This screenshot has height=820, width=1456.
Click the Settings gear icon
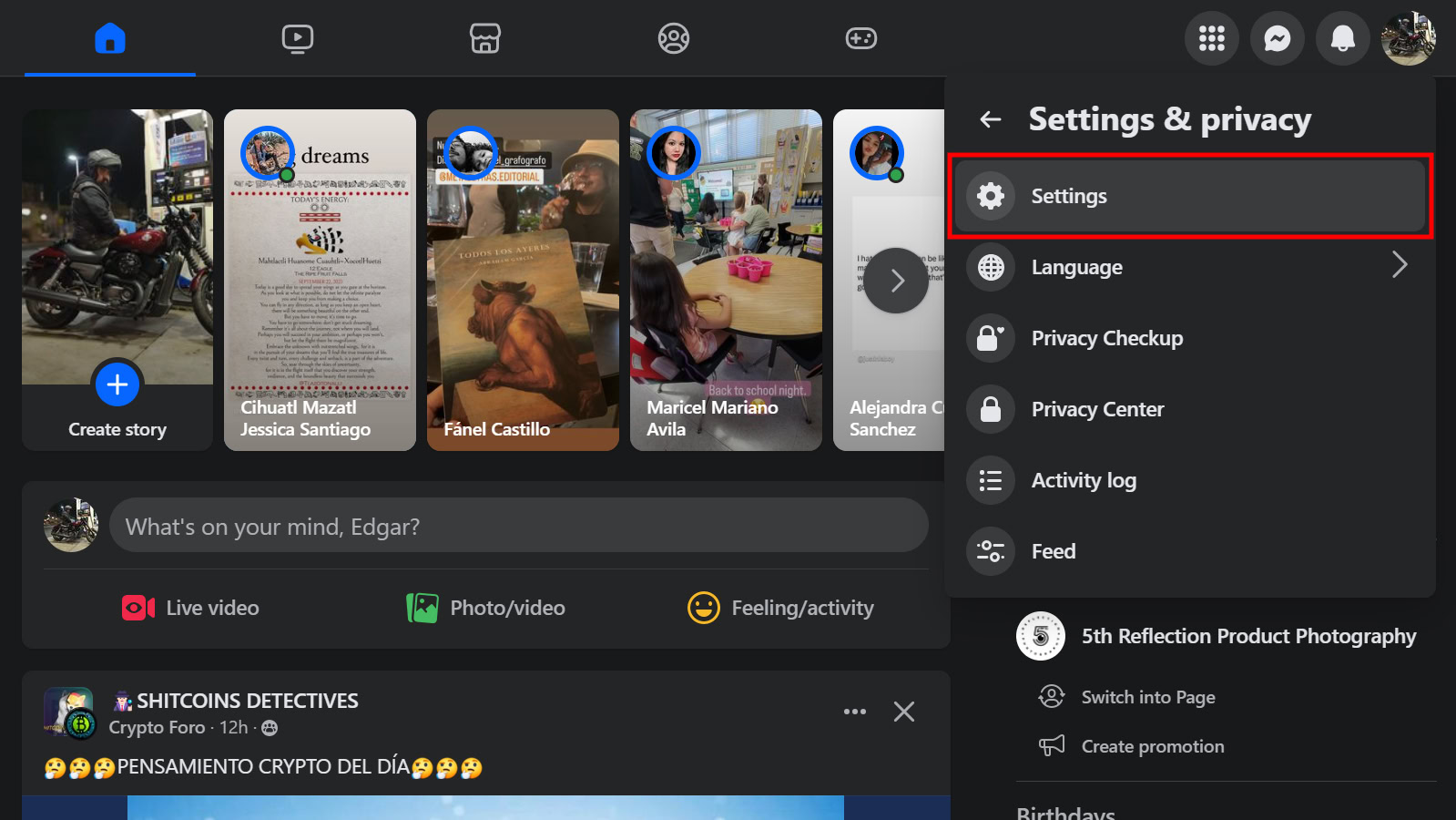[991, 196]
